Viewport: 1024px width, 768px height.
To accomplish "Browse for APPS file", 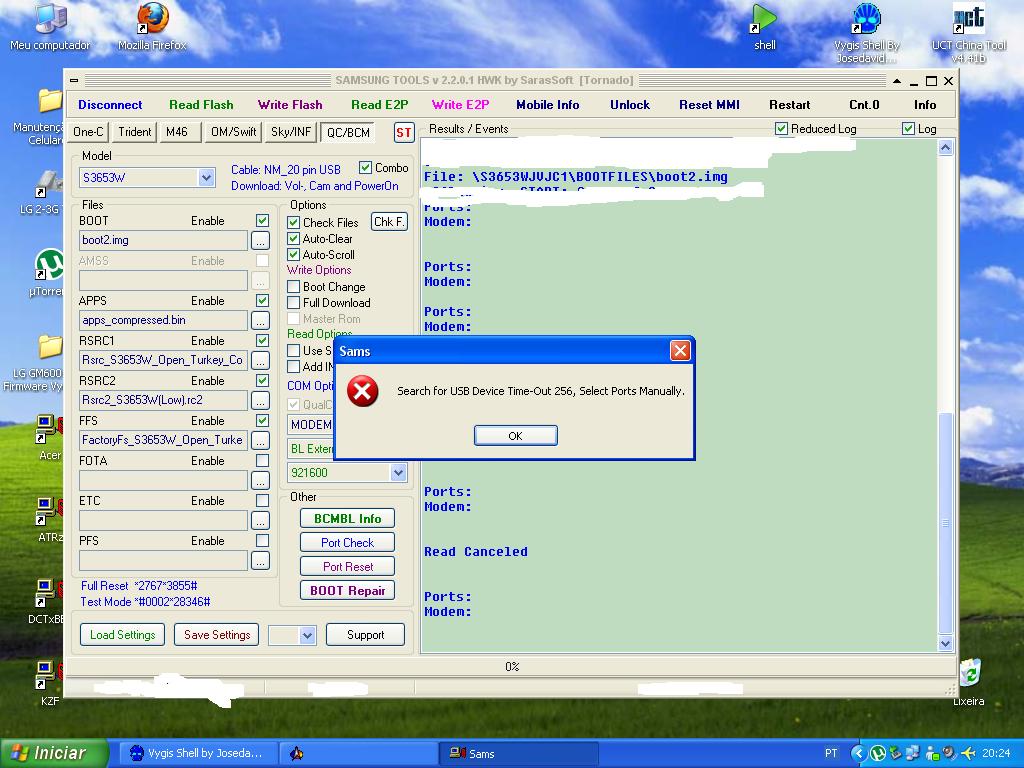I will 260,321.
